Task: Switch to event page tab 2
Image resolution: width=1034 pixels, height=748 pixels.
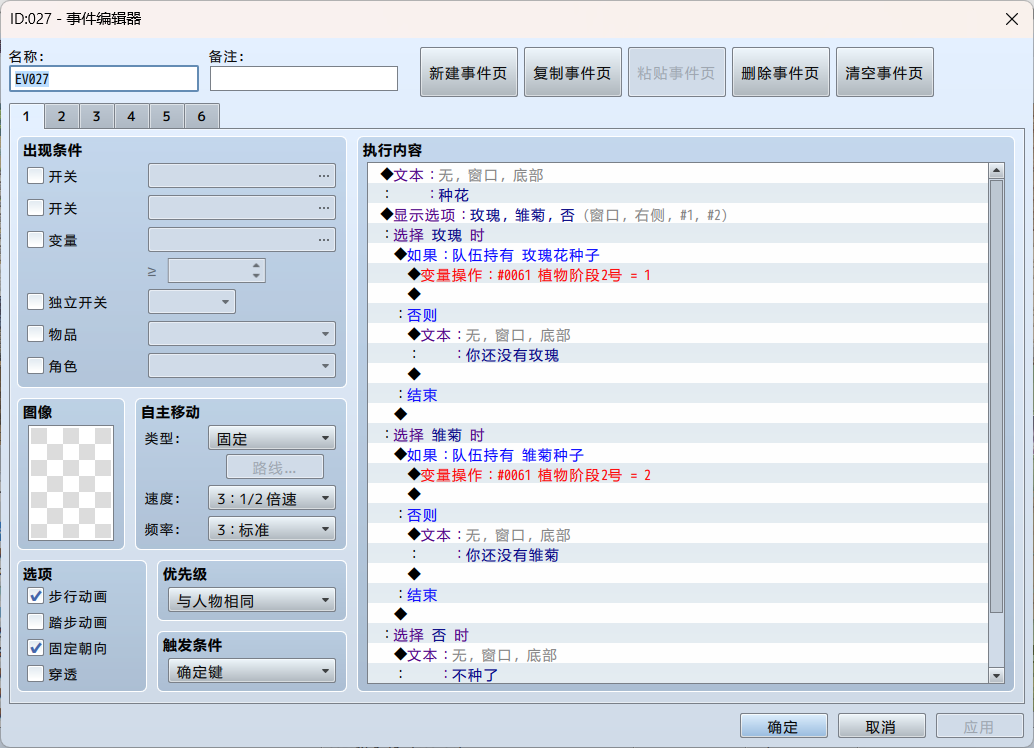Action: (61, 117)
